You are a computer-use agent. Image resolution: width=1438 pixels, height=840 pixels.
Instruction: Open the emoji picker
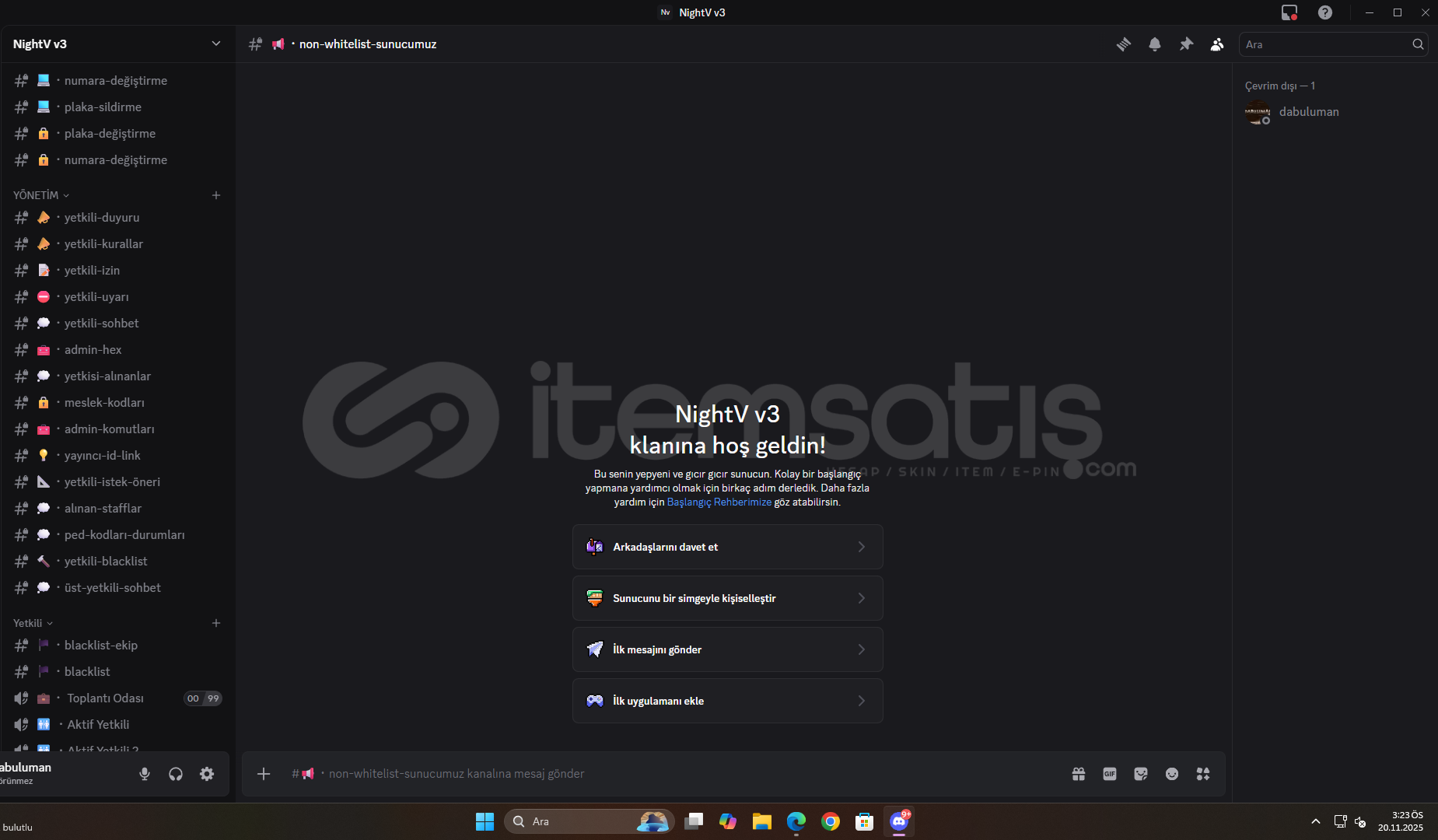(1172, 774)
